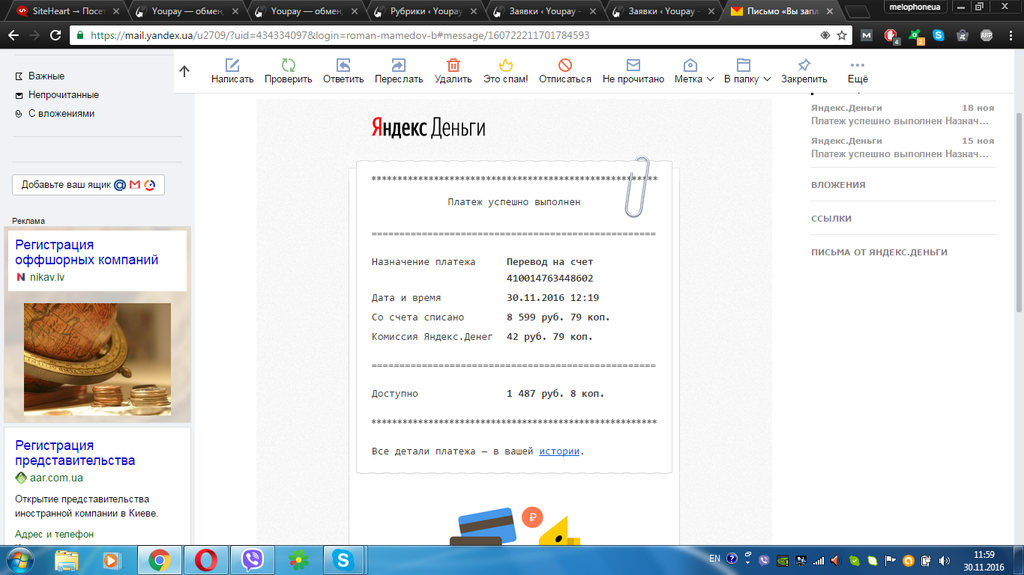1024x575 pixels.
Task: Expand the ССЫЛКИ section
Action: pyautogui.click(x=831, y=218)
